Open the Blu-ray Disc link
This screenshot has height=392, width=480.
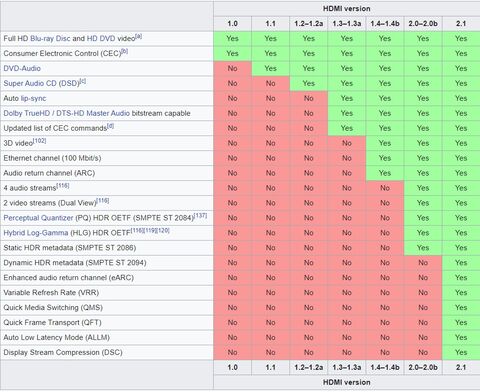click(50, 39)
